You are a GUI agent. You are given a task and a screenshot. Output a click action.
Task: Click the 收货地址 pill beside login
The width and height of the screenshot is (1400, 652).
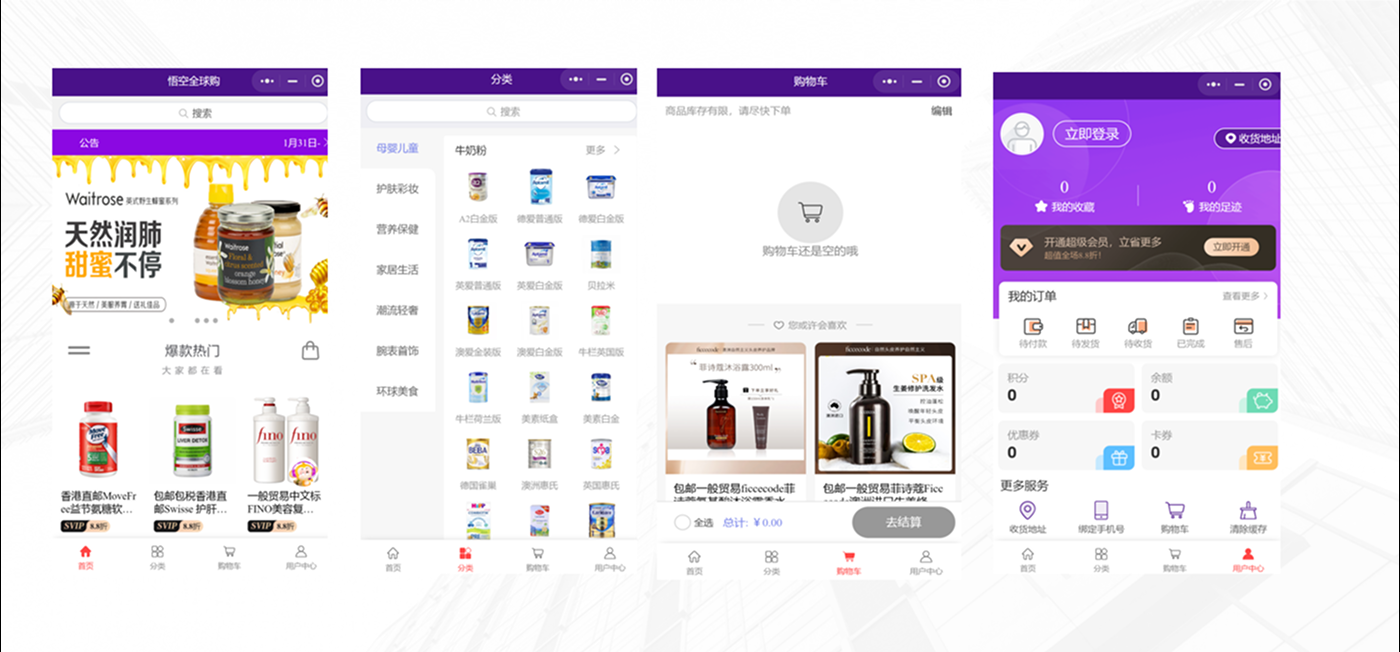[x=1247, y=139]
